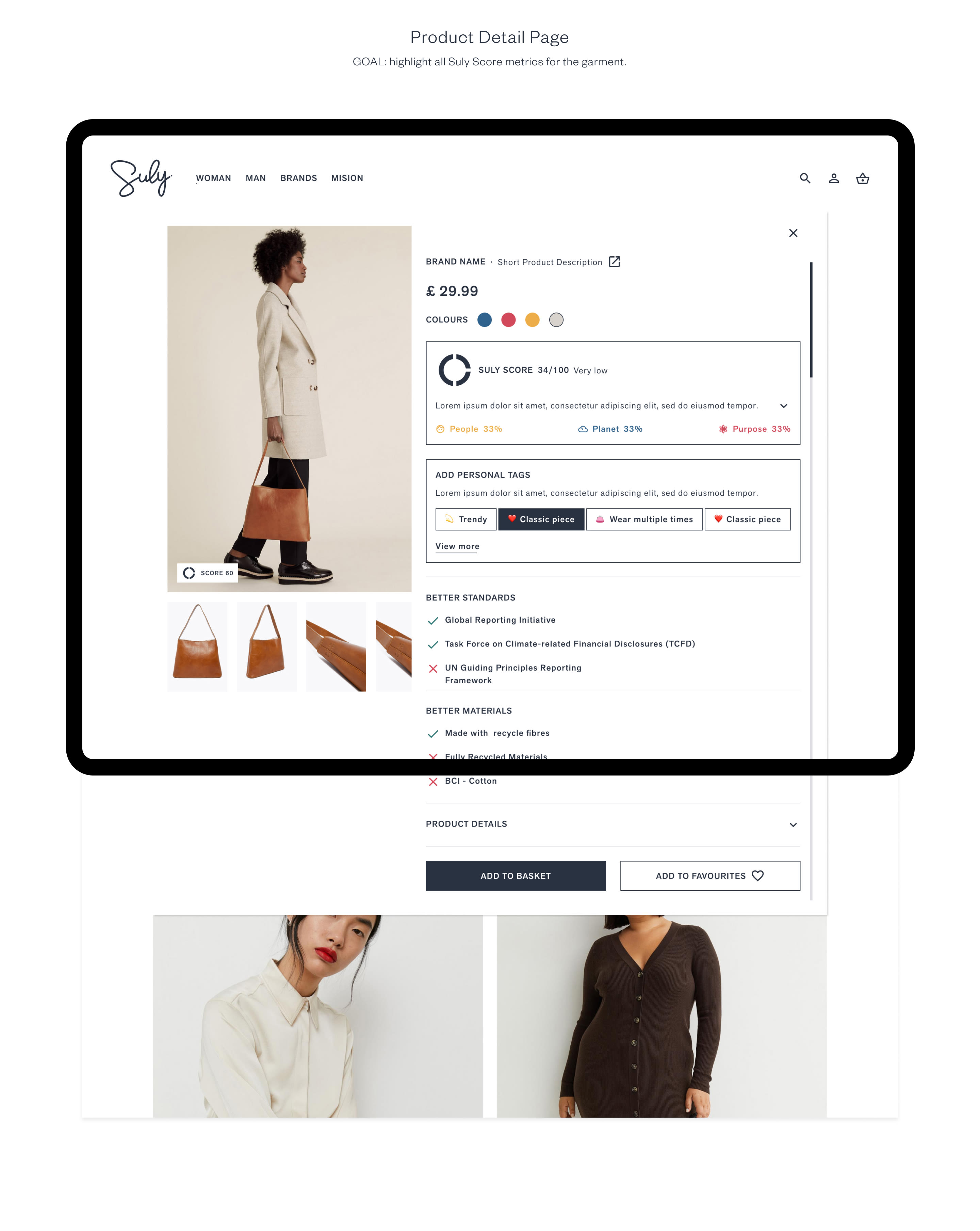
Task: Click the Planet cloud icon
Action: click(x=583, y=429)
